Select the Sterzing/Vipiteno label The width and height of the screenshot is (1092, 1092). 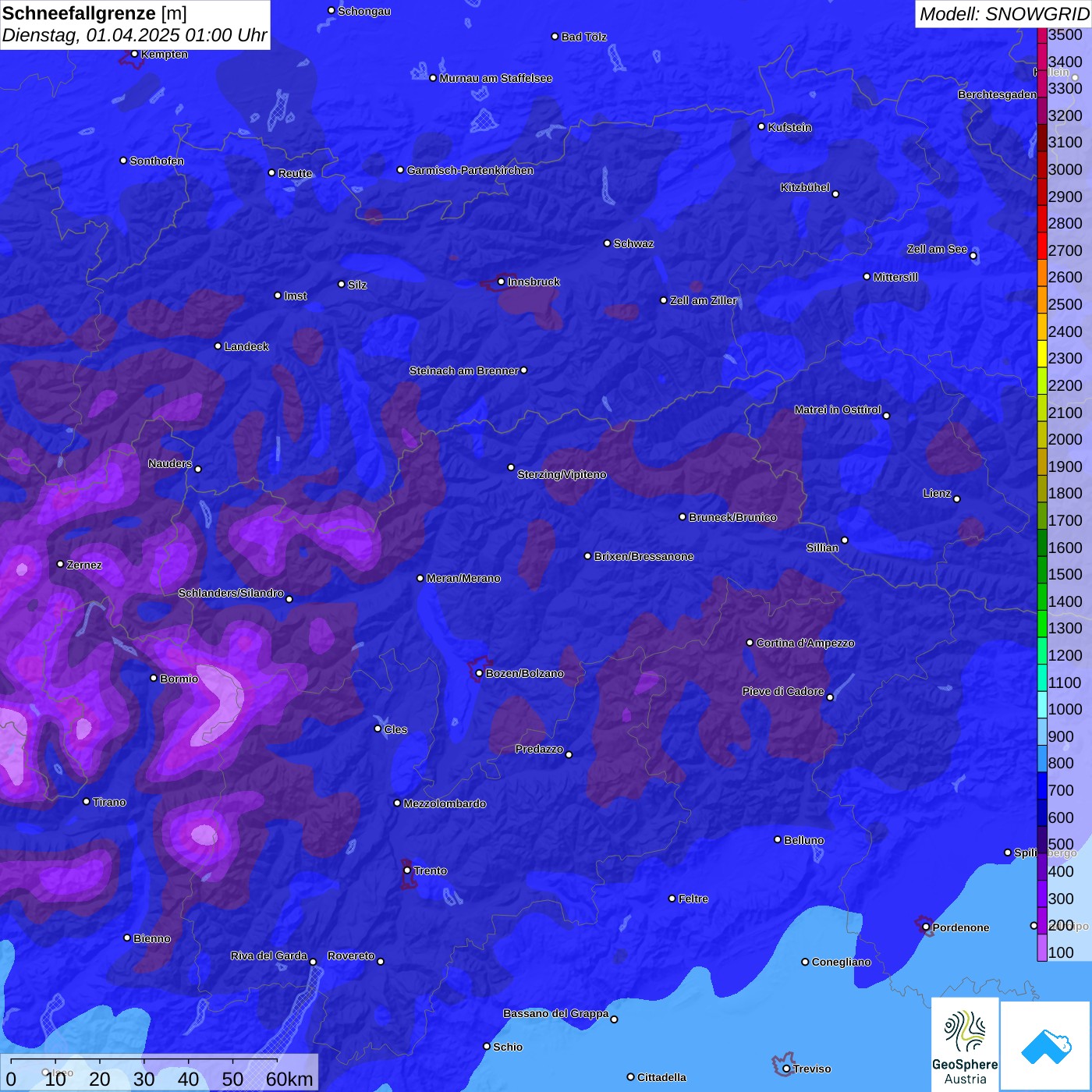(562, 474)
